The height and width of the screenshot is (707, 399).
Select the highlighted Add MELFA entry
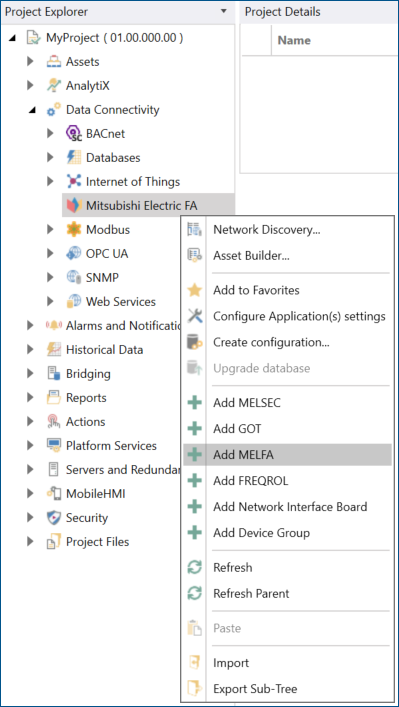tap(289, 454)
